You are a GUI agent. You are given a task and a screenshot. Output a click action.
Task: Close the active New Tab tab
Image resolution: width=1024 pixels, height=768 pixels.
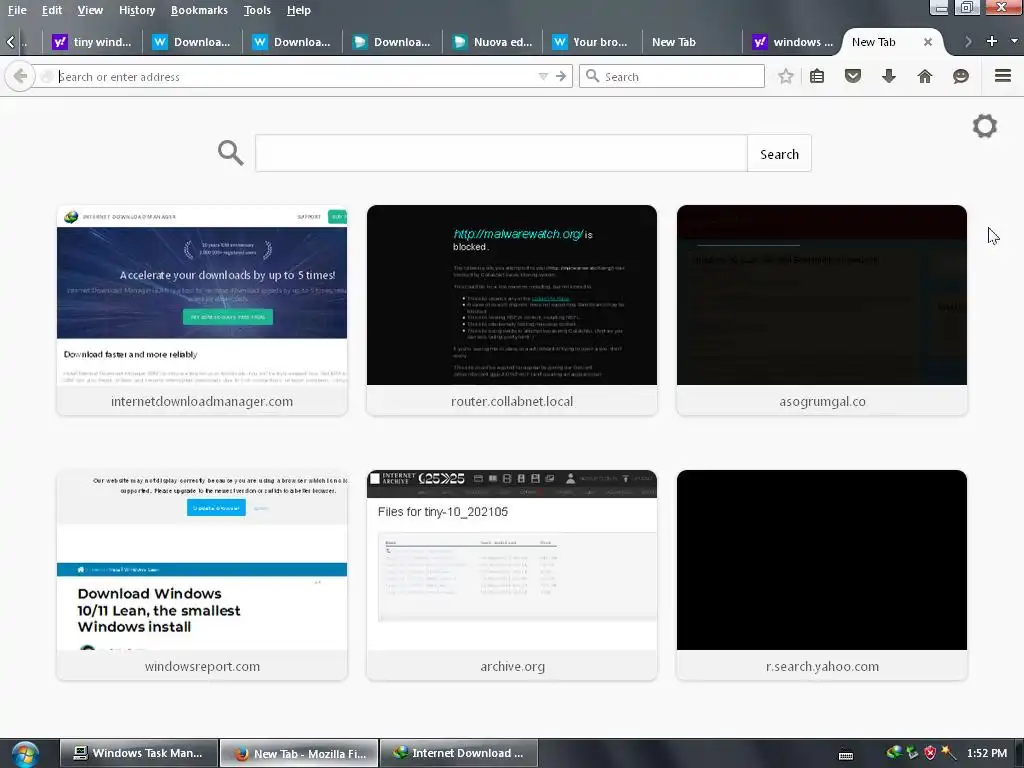927,42
